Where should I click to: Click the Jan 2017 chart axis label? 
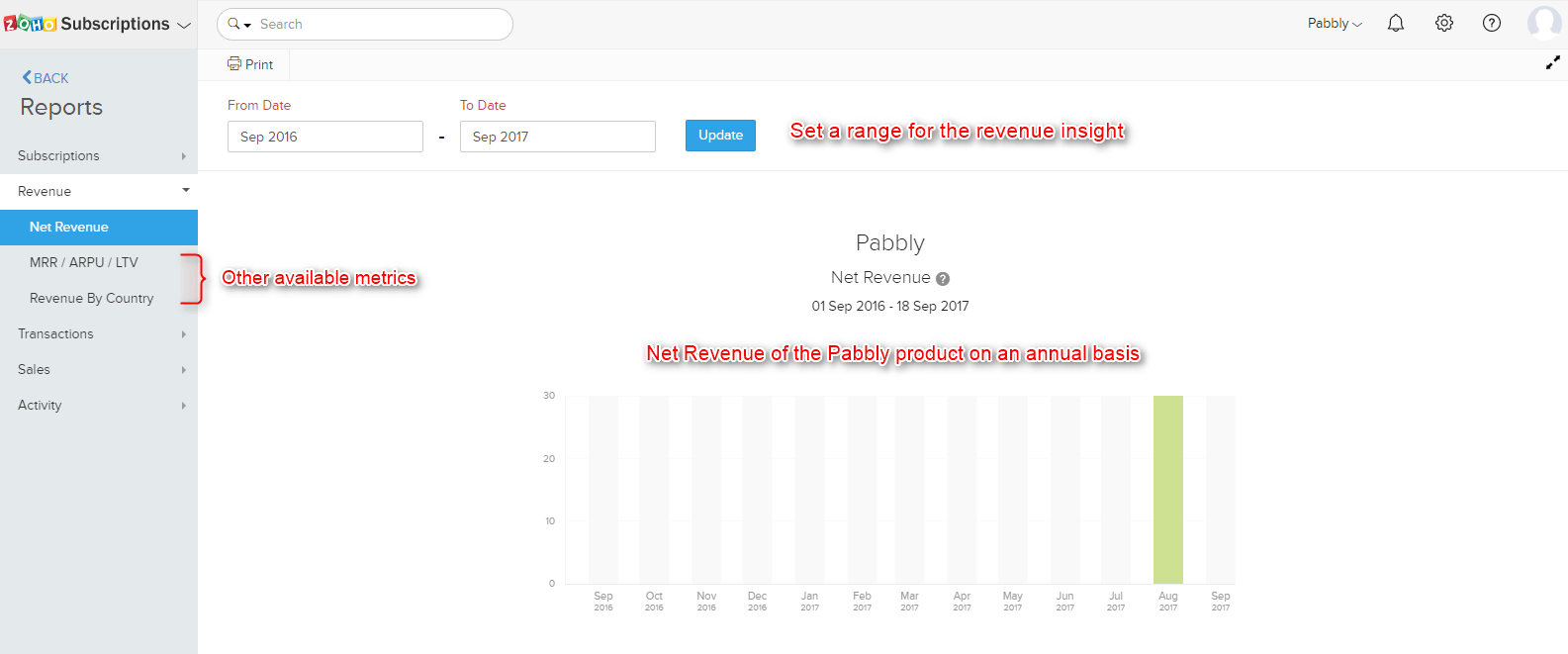pyautogui.click(x=809, y=601)
